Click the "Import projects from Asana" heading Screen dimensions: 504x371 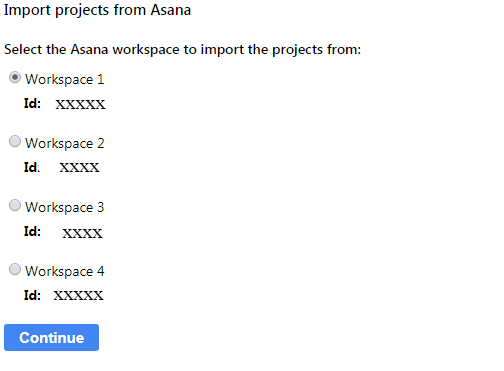tap(97, 10)
